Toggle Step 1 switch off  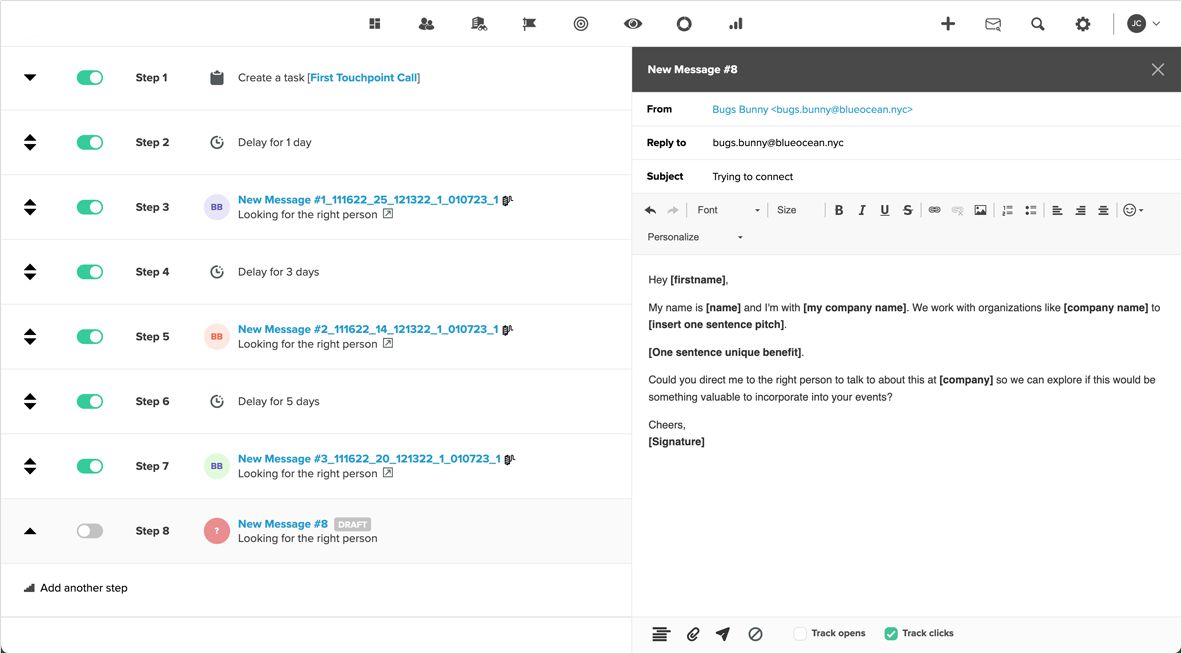point(90,78)
